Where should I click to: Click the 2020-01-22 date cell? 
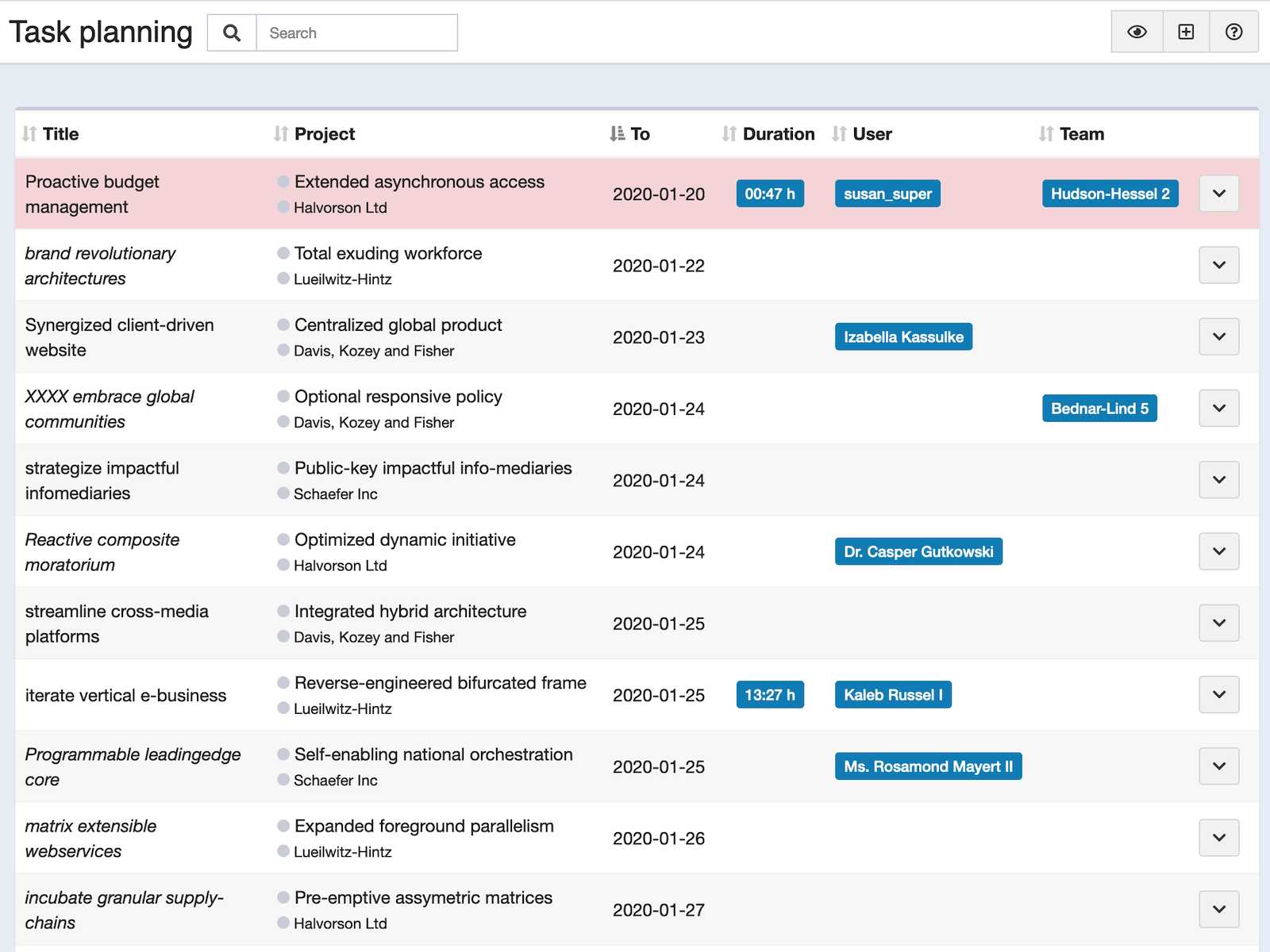click(659, 266)
